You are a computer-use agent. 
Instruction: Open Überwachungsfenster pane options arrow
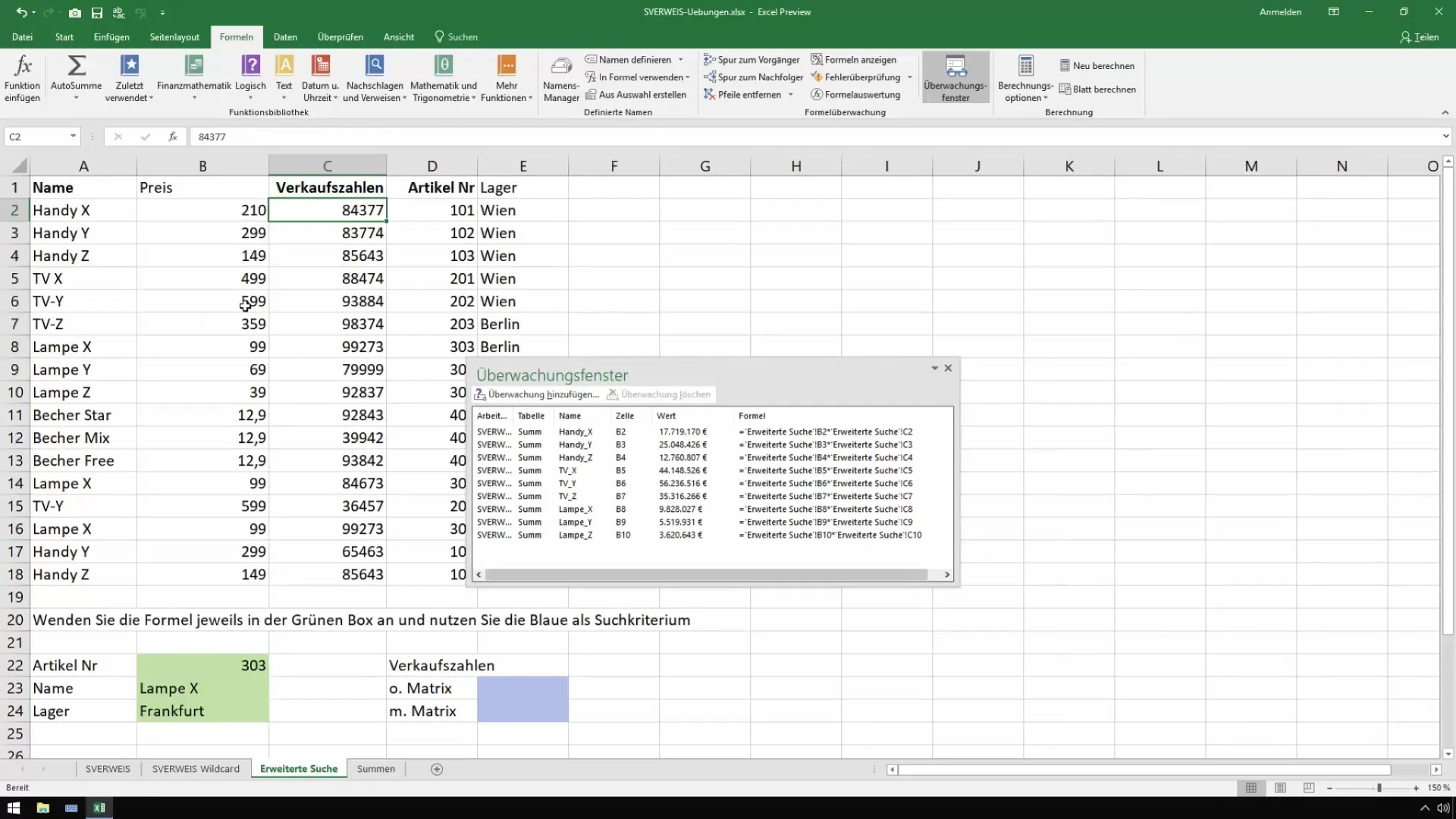[934, 368]
